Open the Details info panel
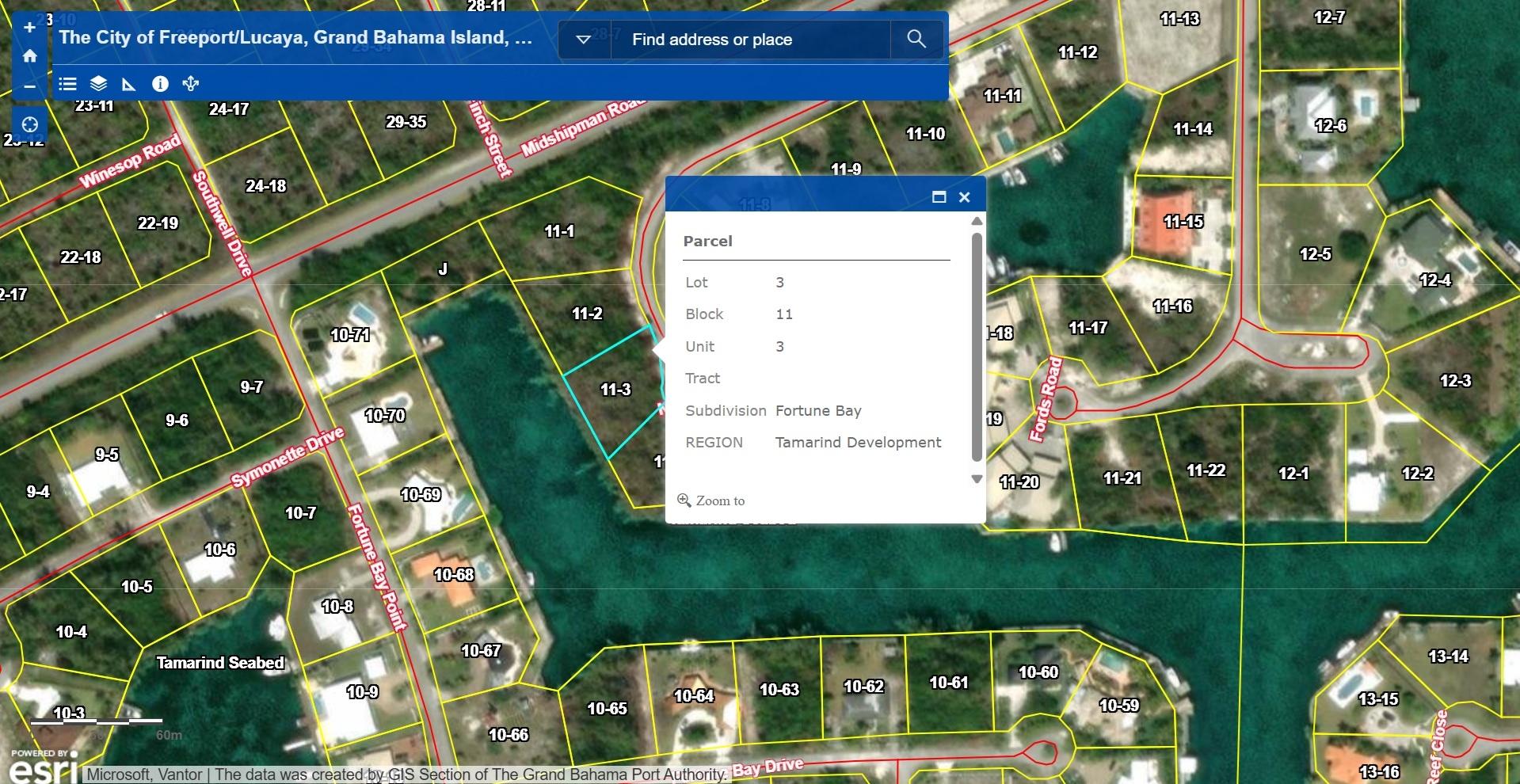The width and height of the screenshot is (1520, 784). (160, 84)
